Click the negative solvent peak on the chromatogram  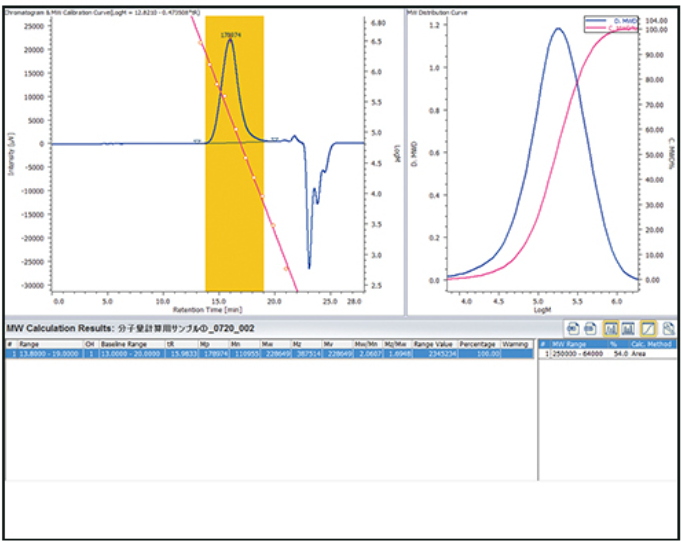click(x=309, y=250)
